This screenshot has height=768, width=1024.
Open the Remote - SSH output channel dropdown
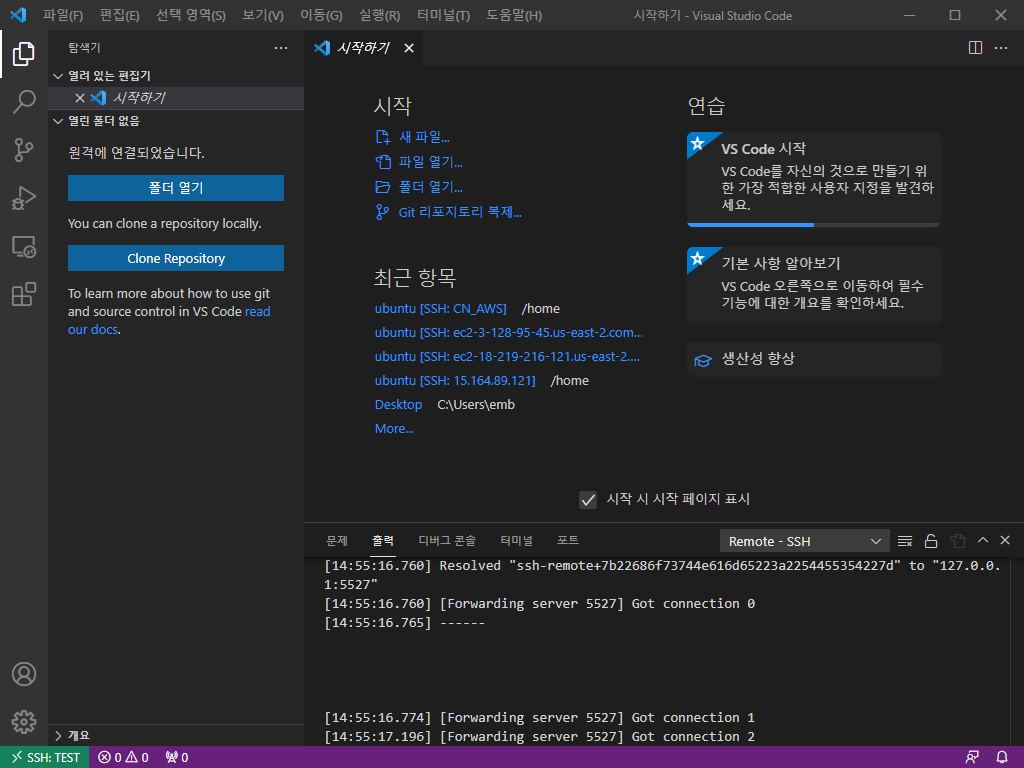pyautogui.click(x=805, y=541)
